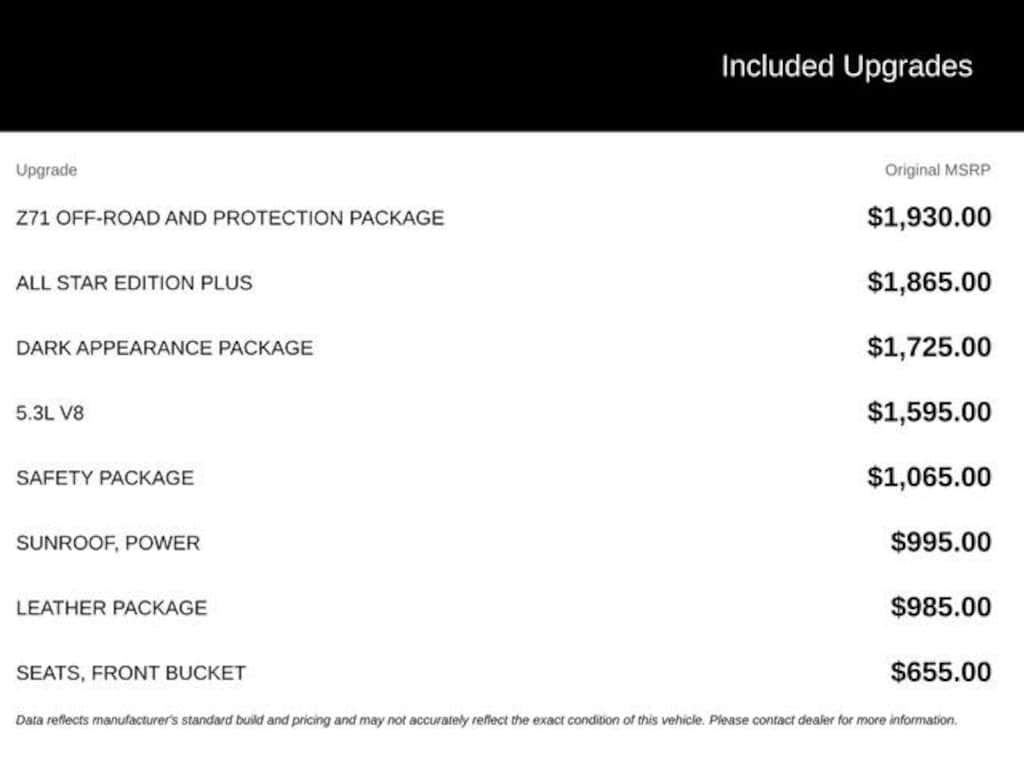
Task: Select the All Star Edition Plus upgrade
Action: point(134,283)
